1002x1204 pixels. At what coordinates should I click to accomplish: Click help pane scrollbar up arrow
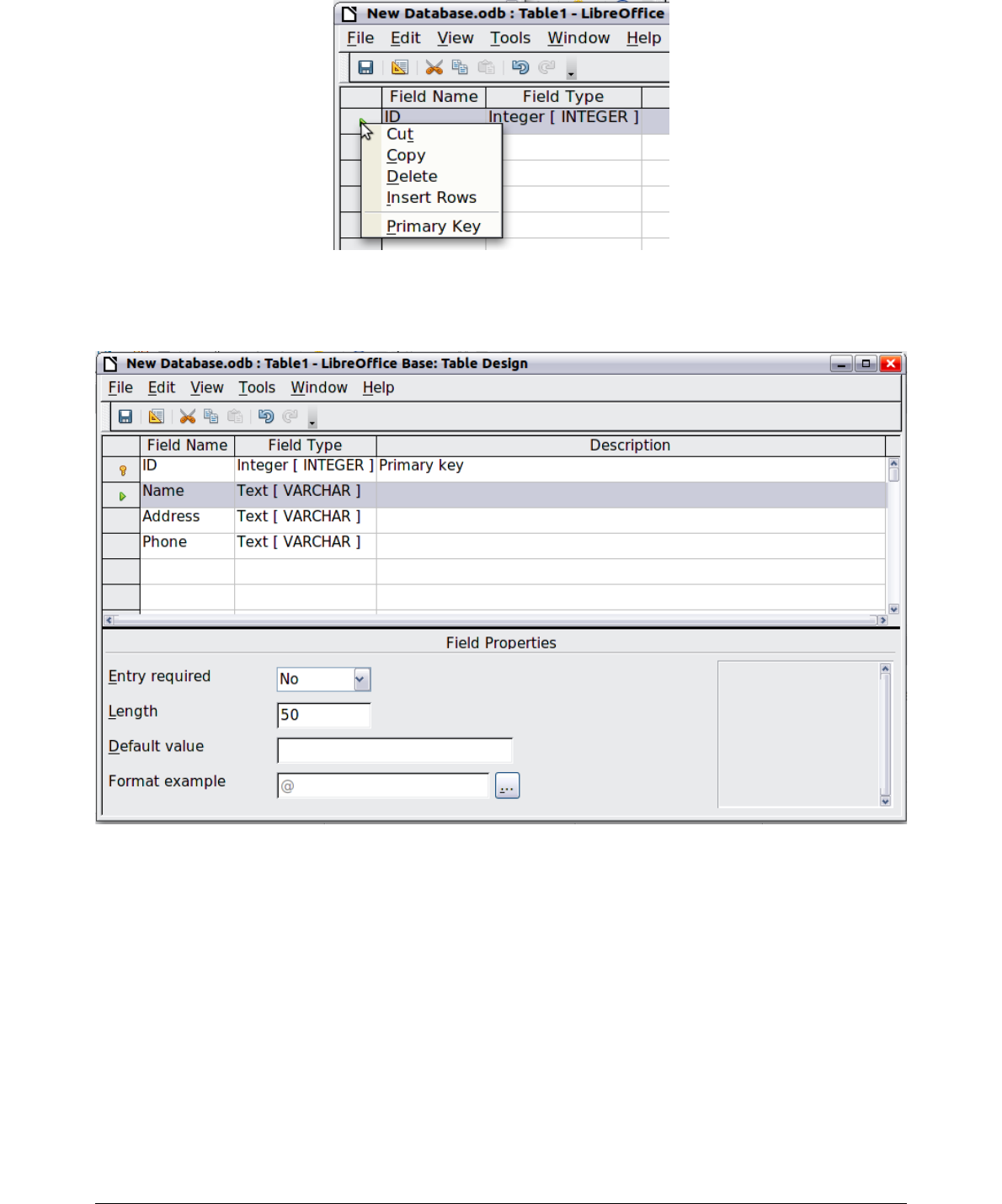point(885,669)
